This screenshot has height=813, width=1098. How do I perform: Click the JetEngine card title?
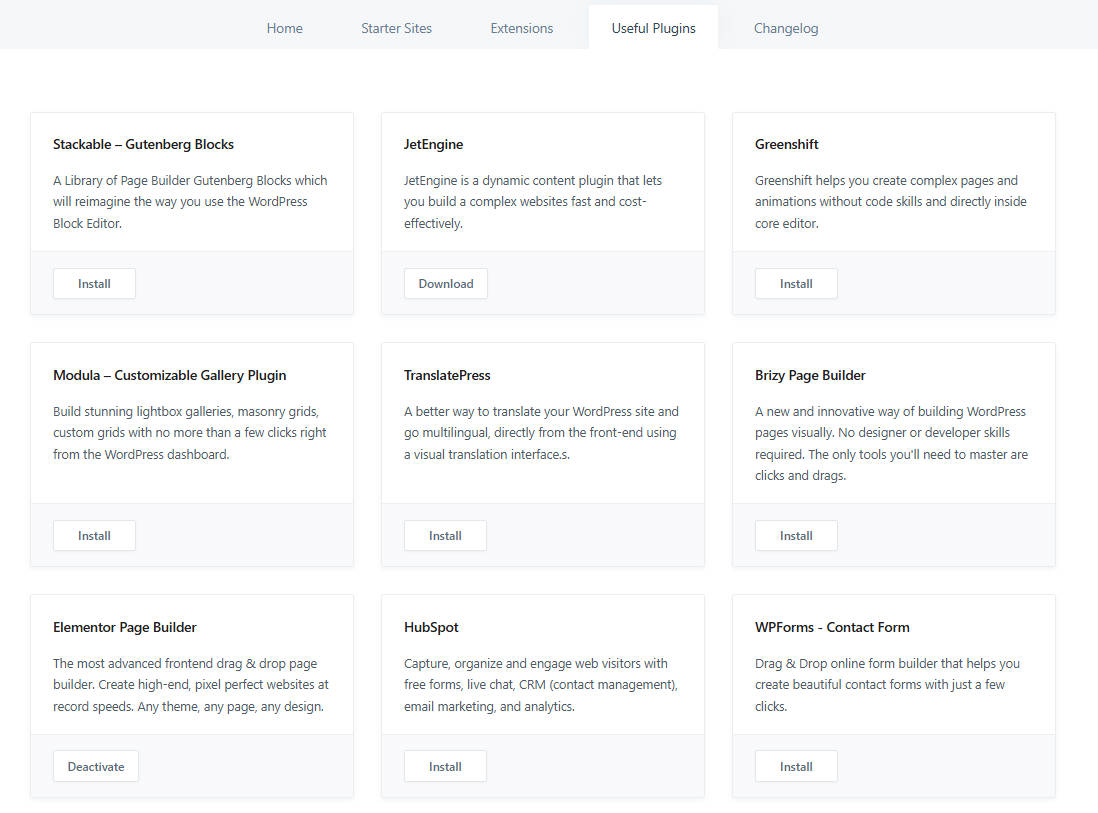pyautogui.click(x=433, y=144)
